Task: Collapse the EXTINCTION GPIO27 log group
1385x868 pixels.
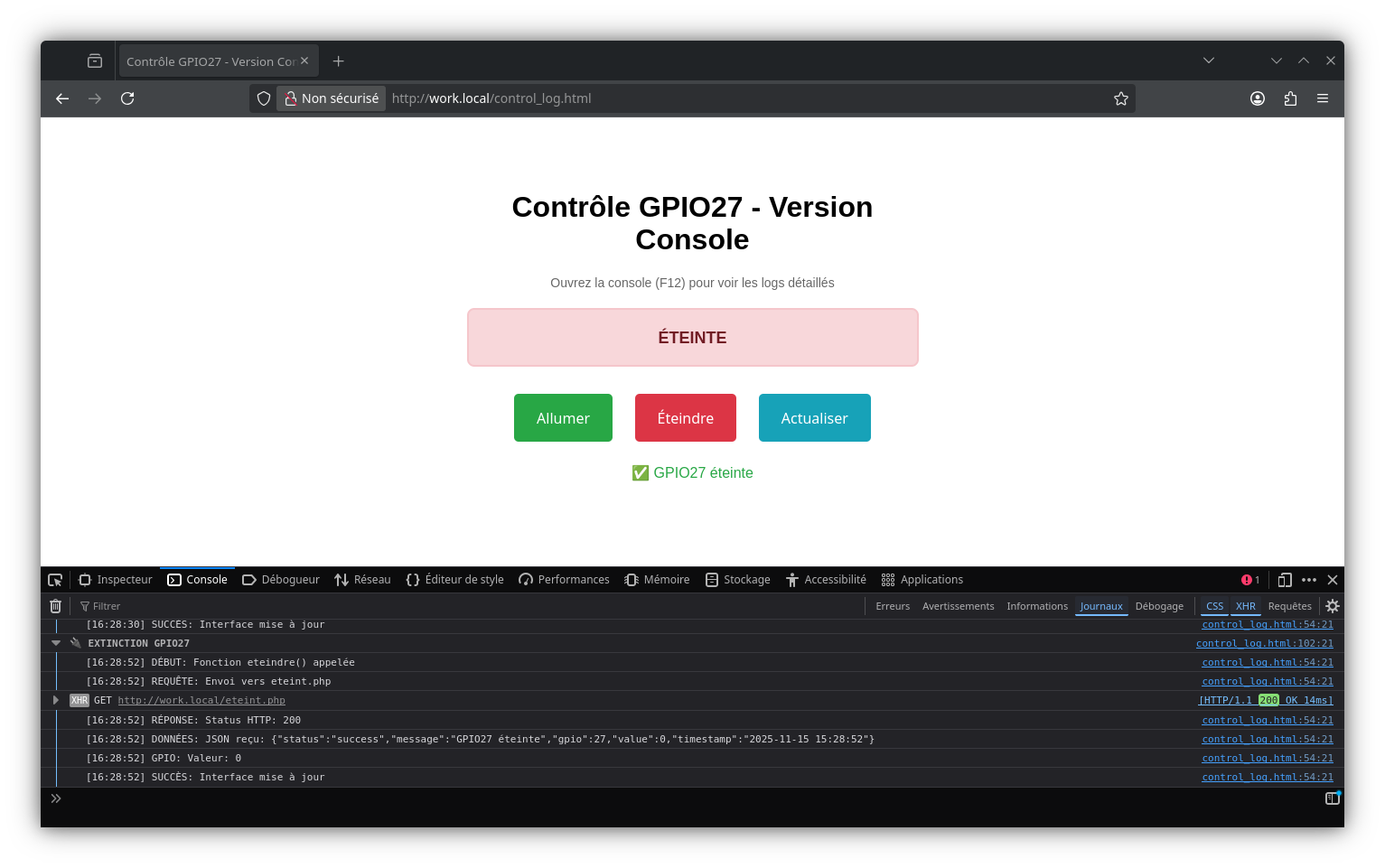Action: pos(56,643)
